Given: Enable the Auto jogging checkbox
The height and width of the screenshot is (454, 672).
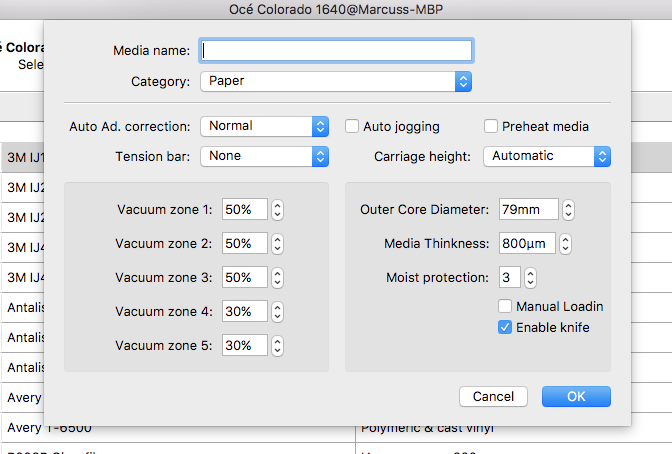Looking at the screenshot, I should (352, 126).
